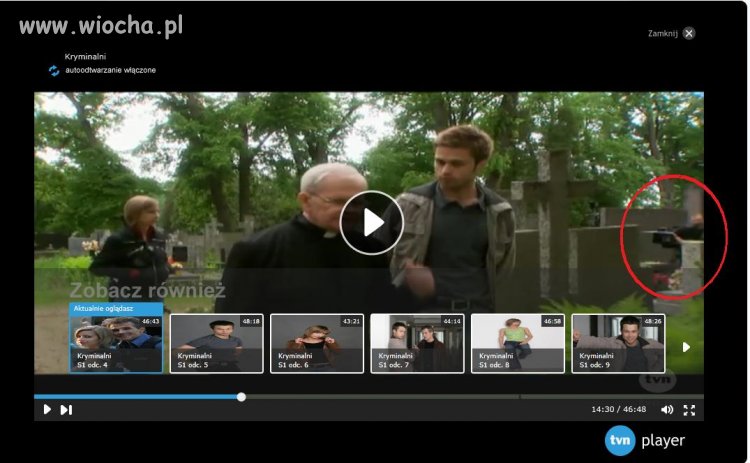Open Kryminalni S1 odc. 9 thumbnail
This screenshot has height=463, width=750.
pos(618,343)
